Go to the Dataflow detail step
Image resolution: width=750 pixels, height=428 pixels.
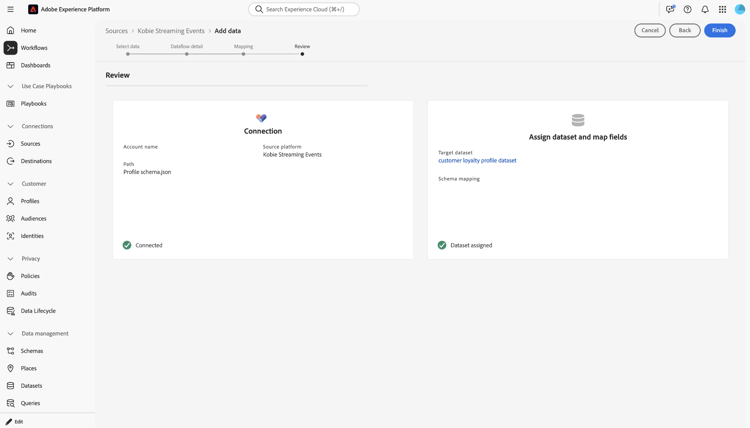[187, 50]
